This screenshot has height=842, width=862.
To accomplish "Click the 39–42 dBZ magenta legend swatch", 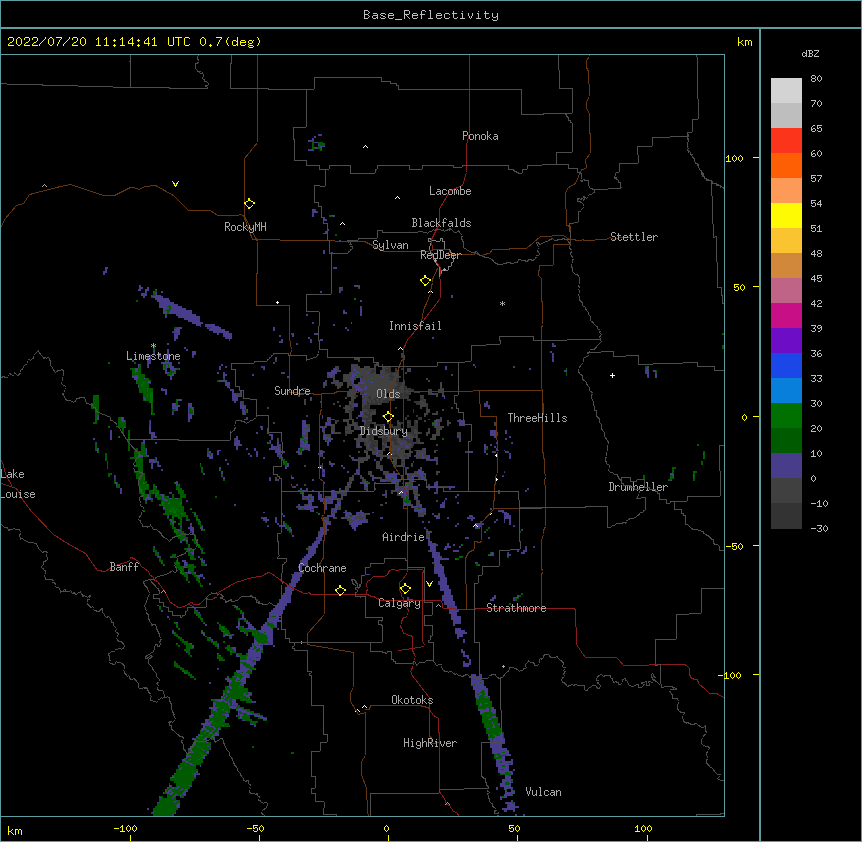I will [786, 315].
